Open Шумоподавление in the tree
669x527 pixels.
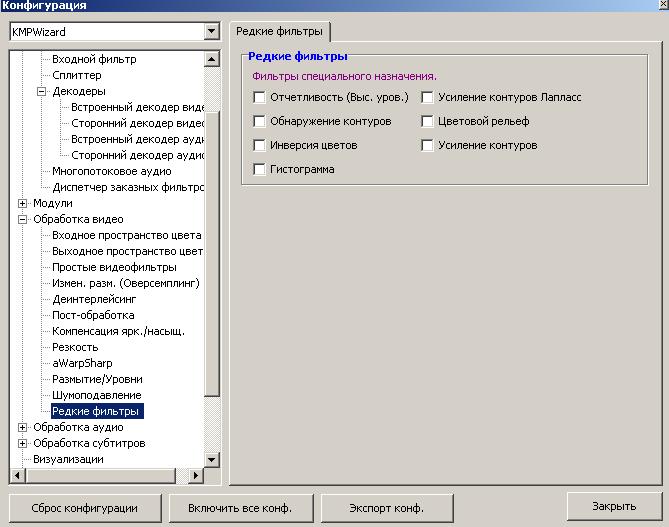[96, 395]
